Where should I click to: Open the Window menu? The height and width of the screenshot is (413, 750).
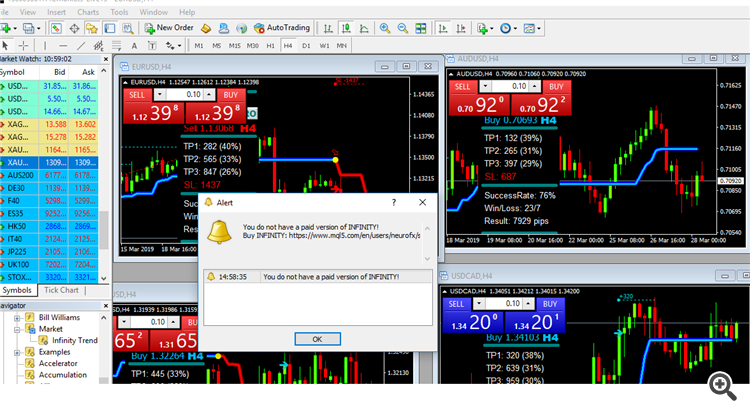pyautogui.click(x=154, y=12)
